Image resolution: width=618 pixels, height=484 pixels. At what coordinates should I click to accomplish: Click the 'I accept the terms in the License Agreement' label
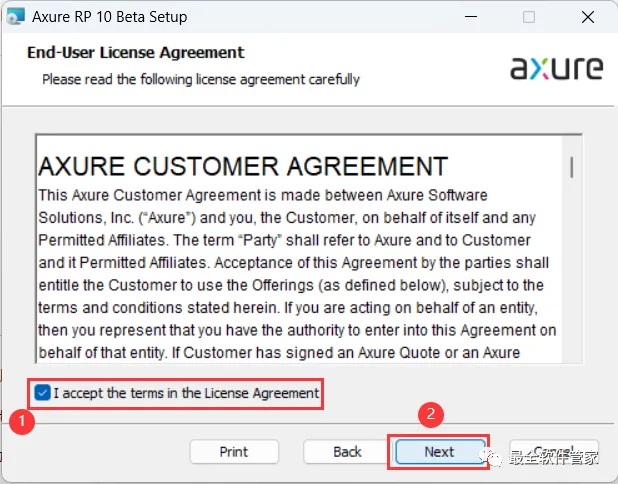click(186, 393)
